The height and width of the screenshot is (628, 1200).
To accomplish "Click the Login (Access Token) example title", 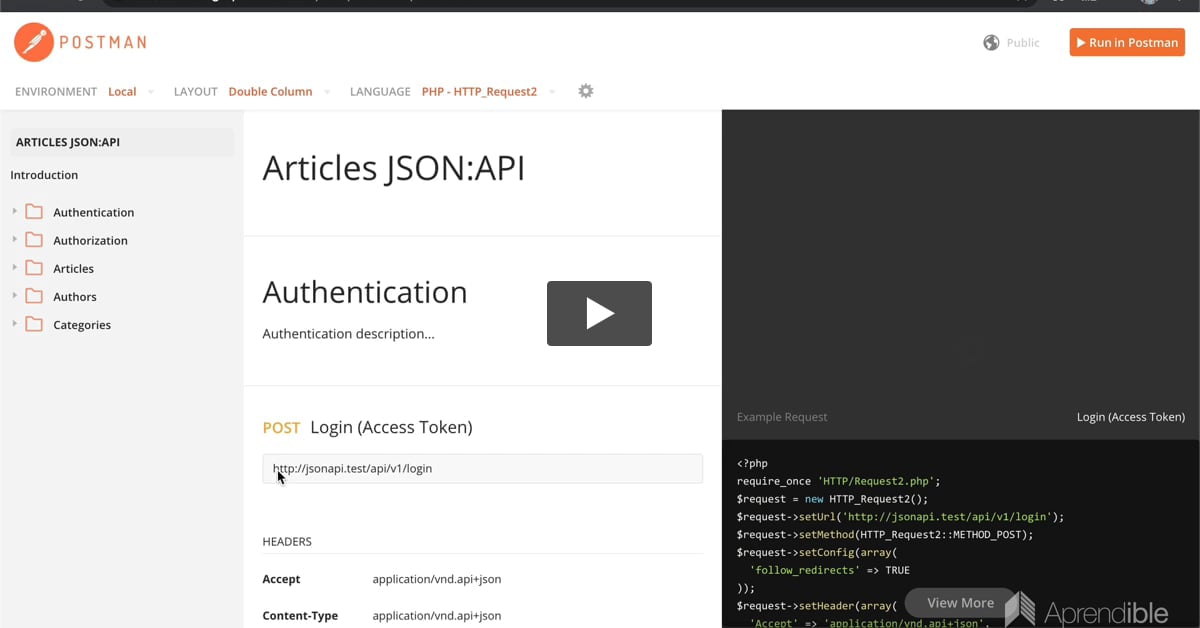I will [x=1130, y=417].
